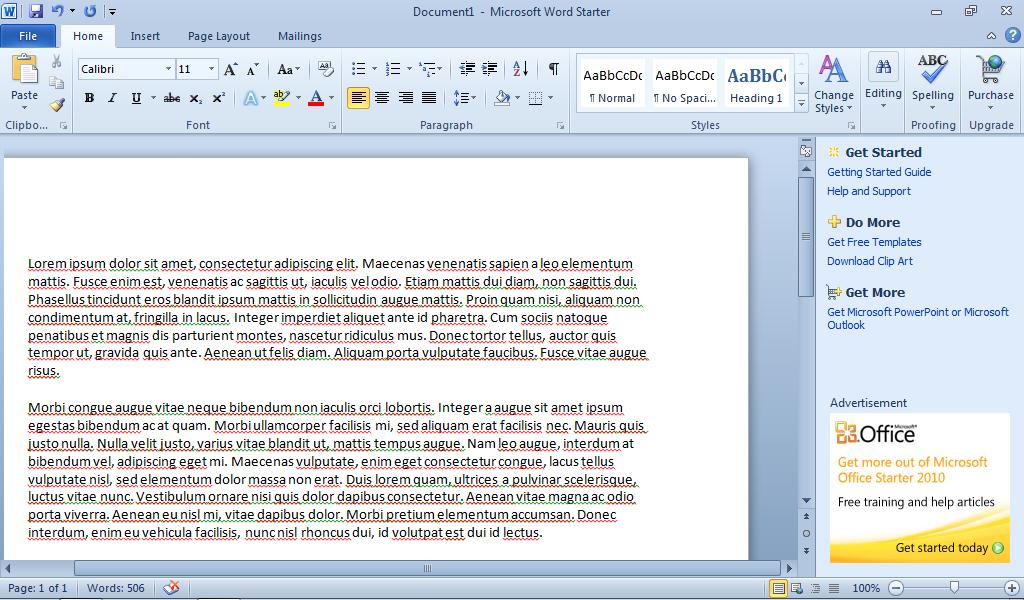
Task: Switch to Draft view in status bar
Action: [834, 588]
